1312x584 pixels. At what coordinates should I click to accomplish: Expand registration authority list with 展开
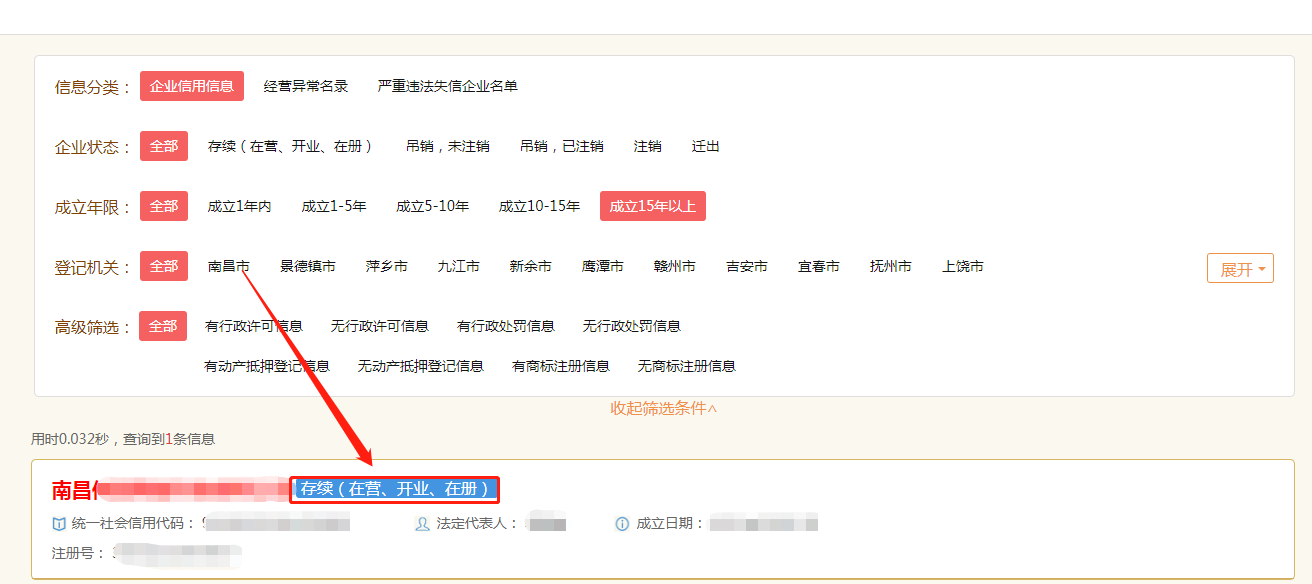pyautogui.click(x=1240, y=269)
